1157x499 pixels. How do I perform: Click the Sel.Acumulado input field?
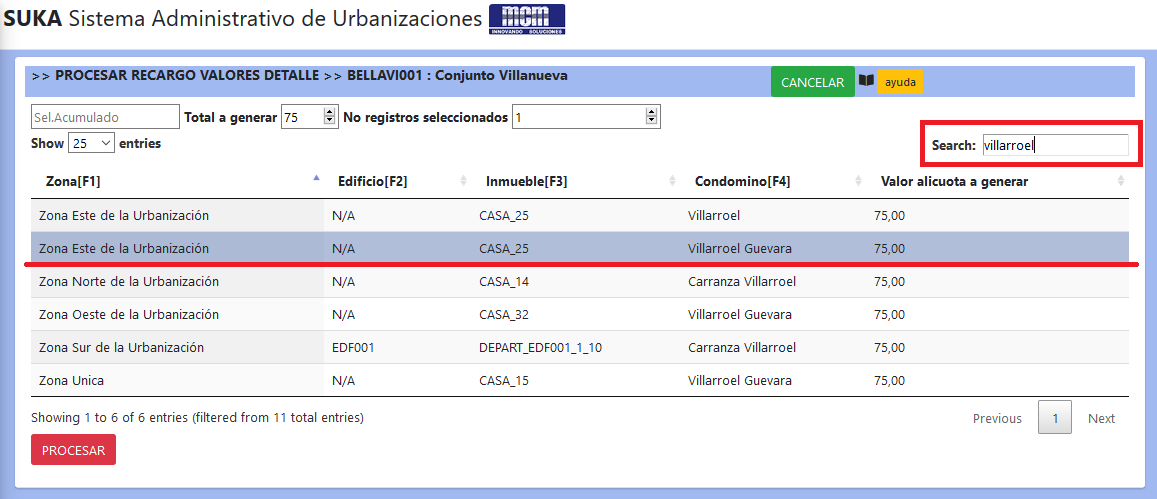tap(106, 117)
